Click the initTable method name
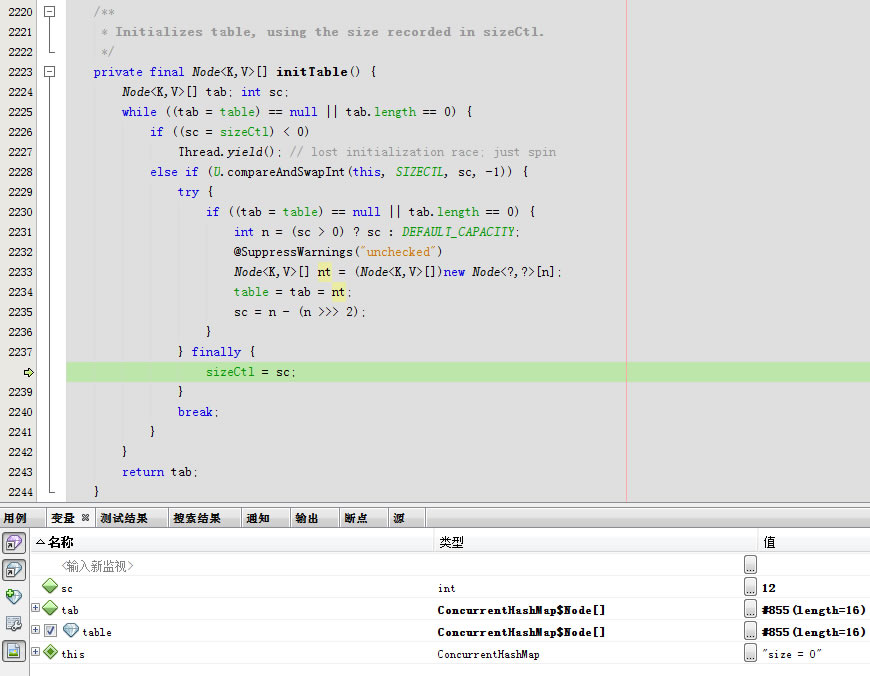This screenshot has height=676, width=870. pyautogui.click(x=312, y=72)
